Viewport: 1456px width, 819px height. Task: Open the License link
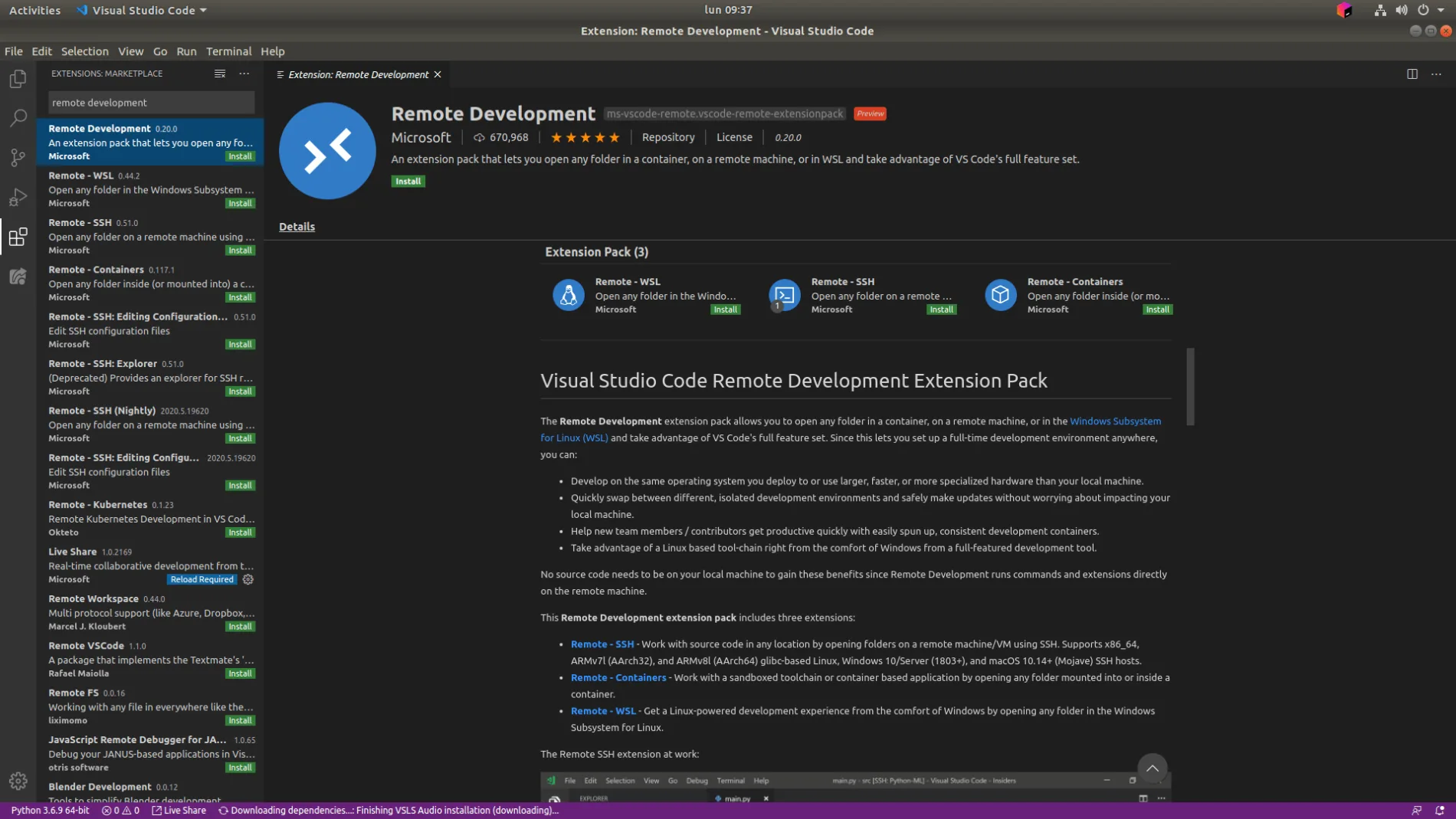point(734,138)
